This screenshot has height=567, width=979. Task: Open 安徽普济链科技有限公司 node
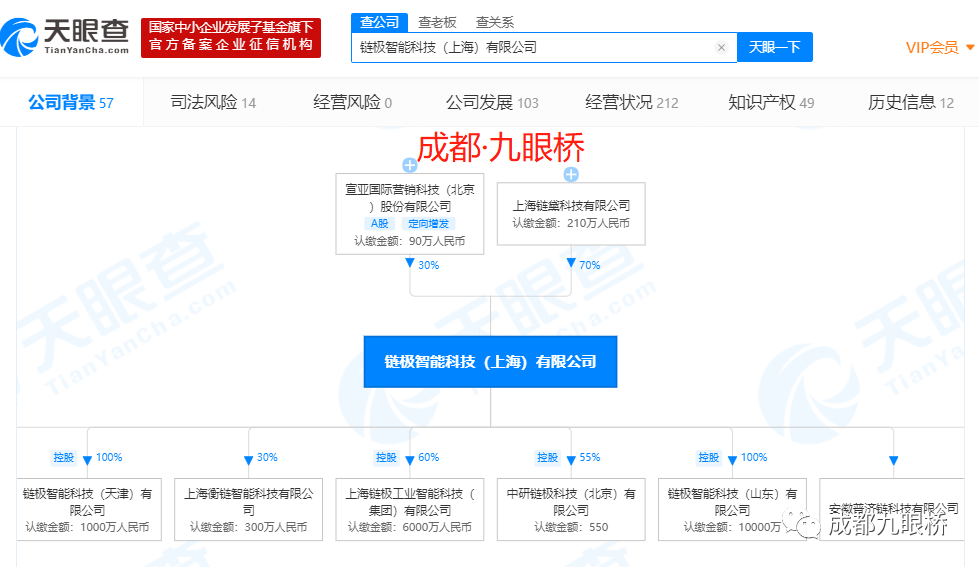[893, 509]
